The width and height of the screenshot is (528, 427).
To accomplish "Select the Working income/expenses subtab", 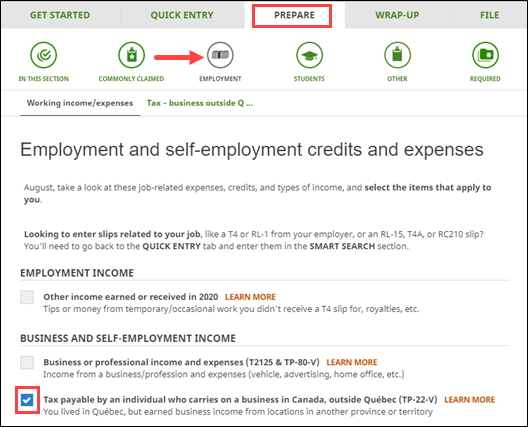I will tap(80, 103).
